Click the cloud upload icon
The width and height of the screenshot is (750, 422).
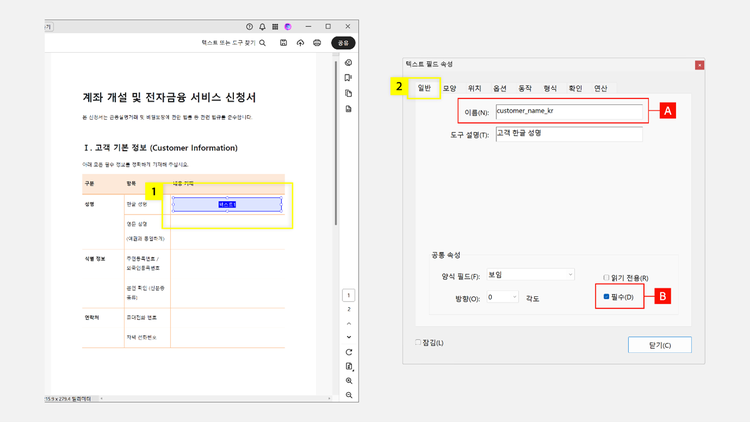(x=300, y=43)
